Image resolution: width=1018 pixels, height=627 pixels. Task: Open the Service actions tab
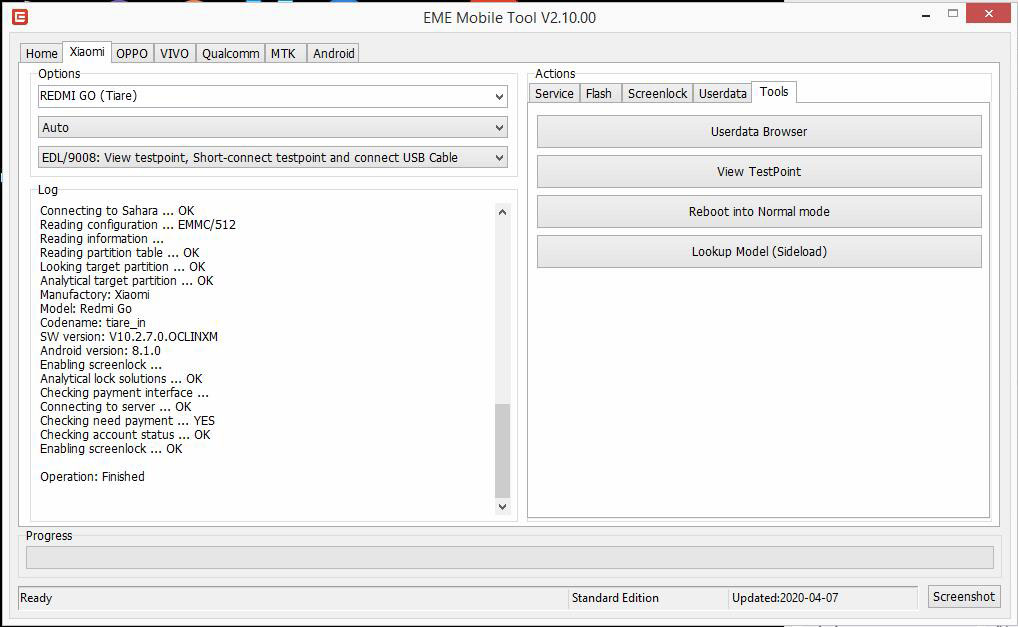(x=554, y=93)
